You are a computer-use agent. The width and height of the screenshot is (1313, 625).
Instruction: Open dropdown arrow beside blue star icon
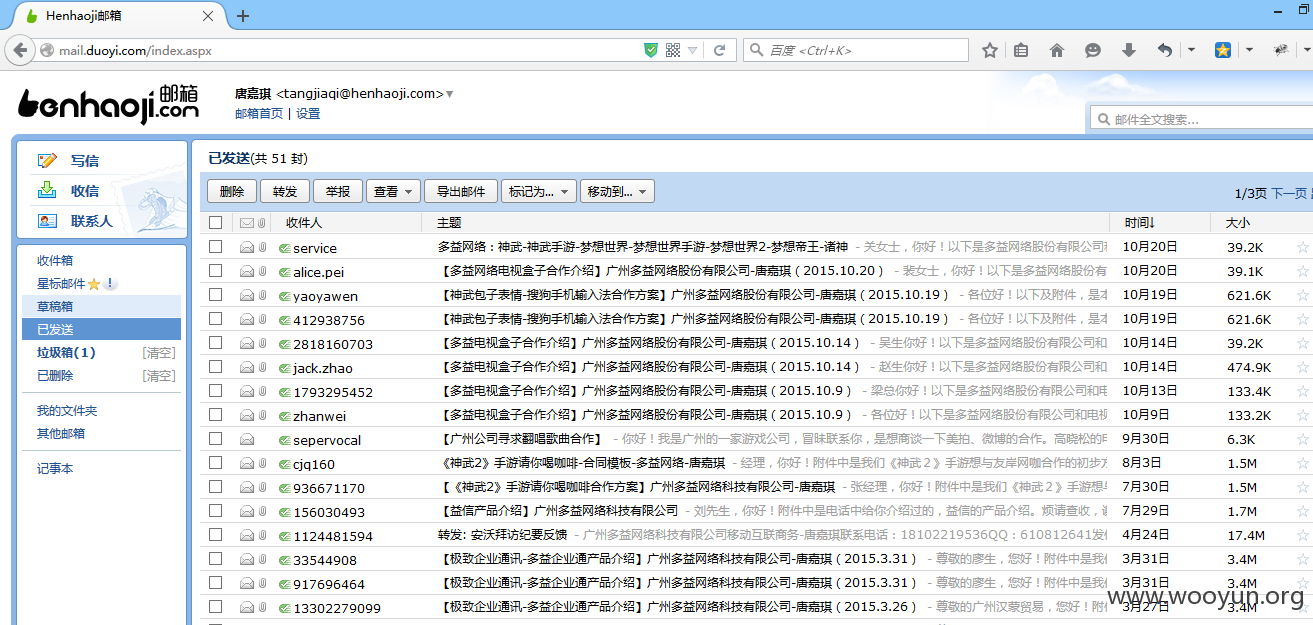(1249, 50)
